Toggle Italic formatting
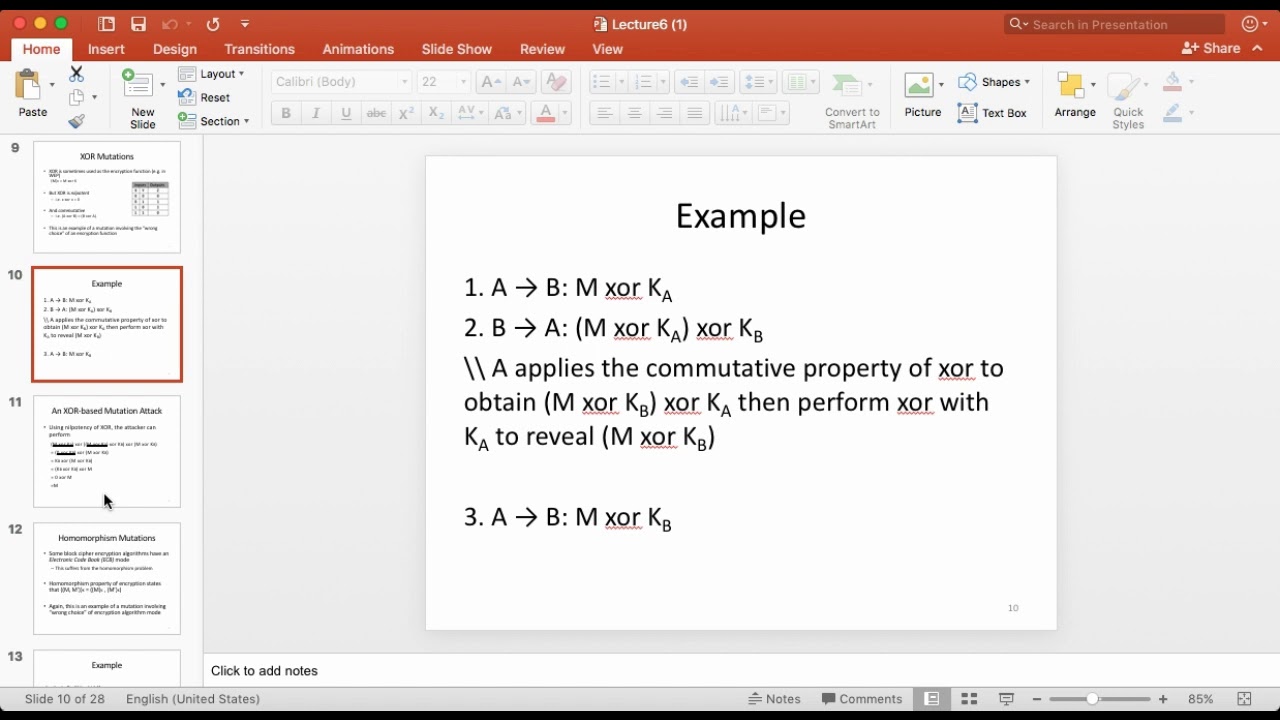Viewport: 1280px width, 720px height. (x=316, y=113)
